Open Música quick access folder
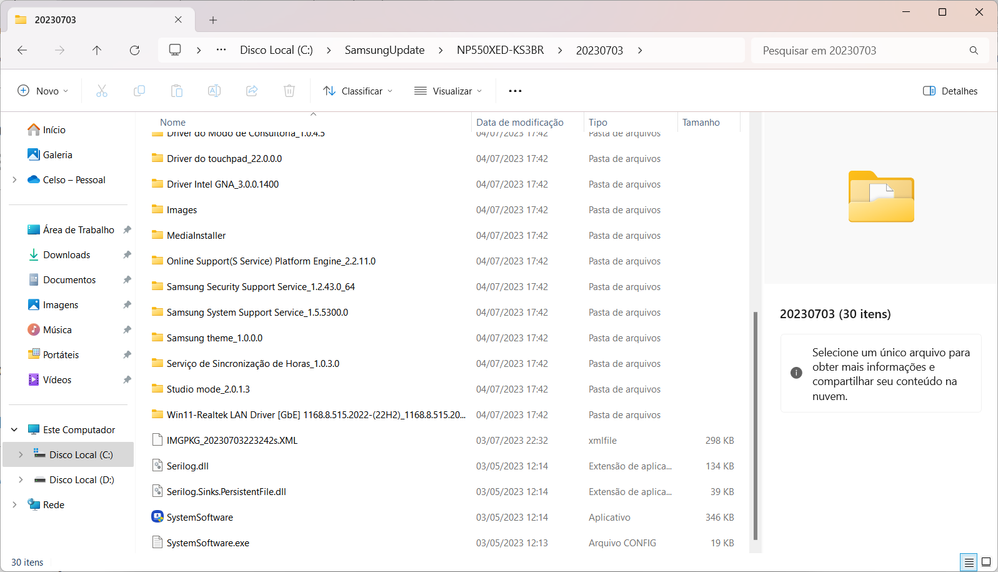This screenshot has height=572, width=998. 57,330
